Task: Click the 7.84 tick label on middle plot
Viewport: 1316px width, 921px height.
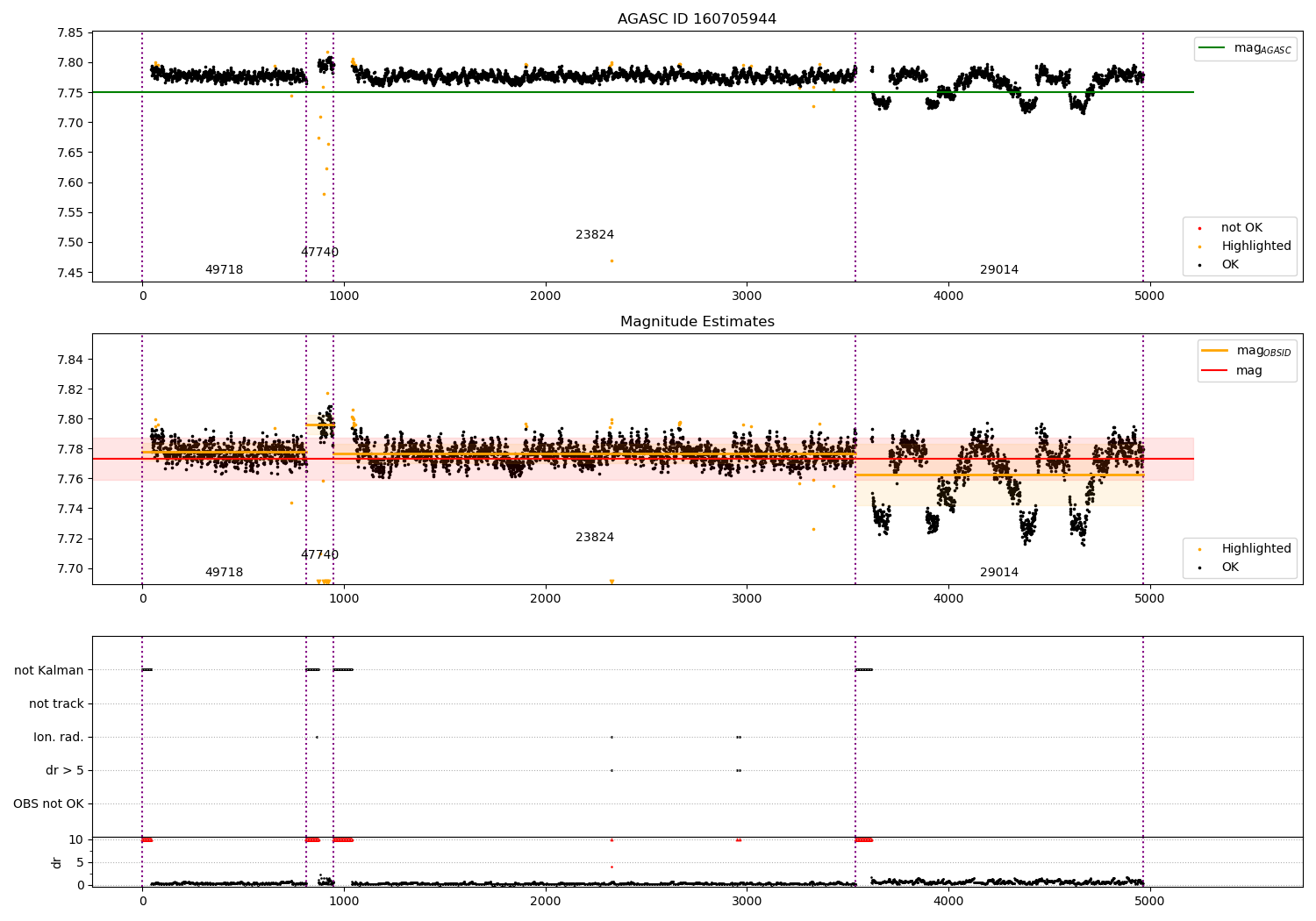Action: [x=69, y=360]
